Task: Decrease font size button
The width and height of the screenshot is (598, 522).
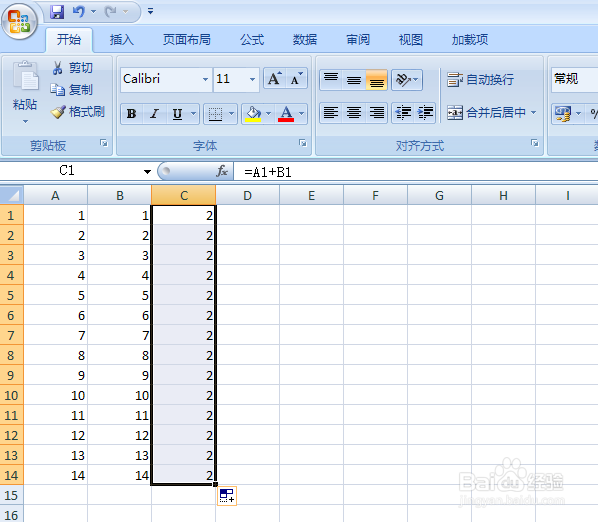Action: pos(296,79)
